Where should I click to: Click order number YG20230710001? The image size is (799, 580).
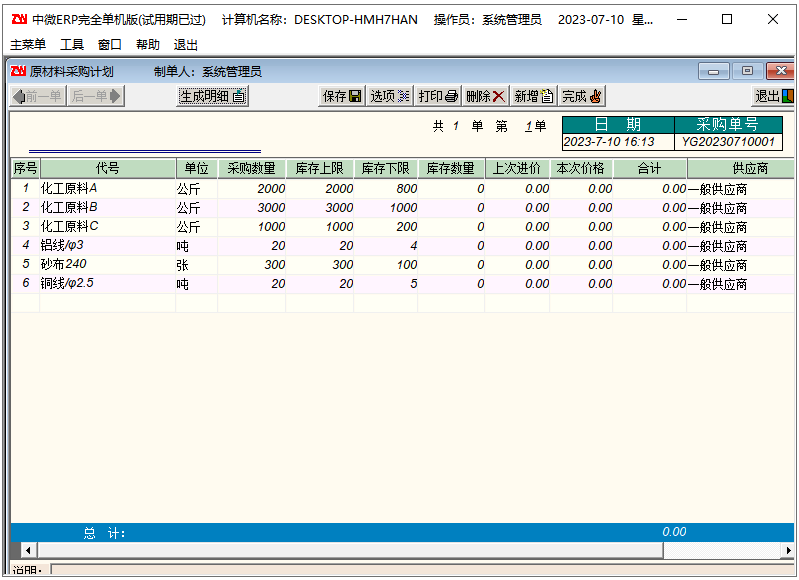pyautogui.click(x=728, y=142)
